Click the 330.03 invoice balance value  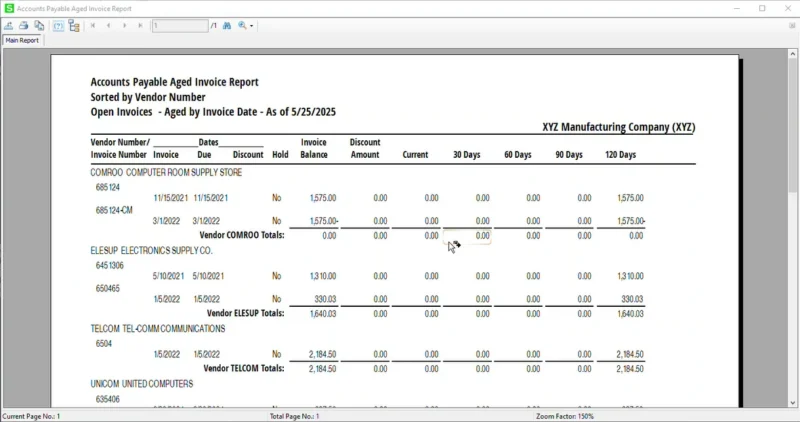(324, 299)
